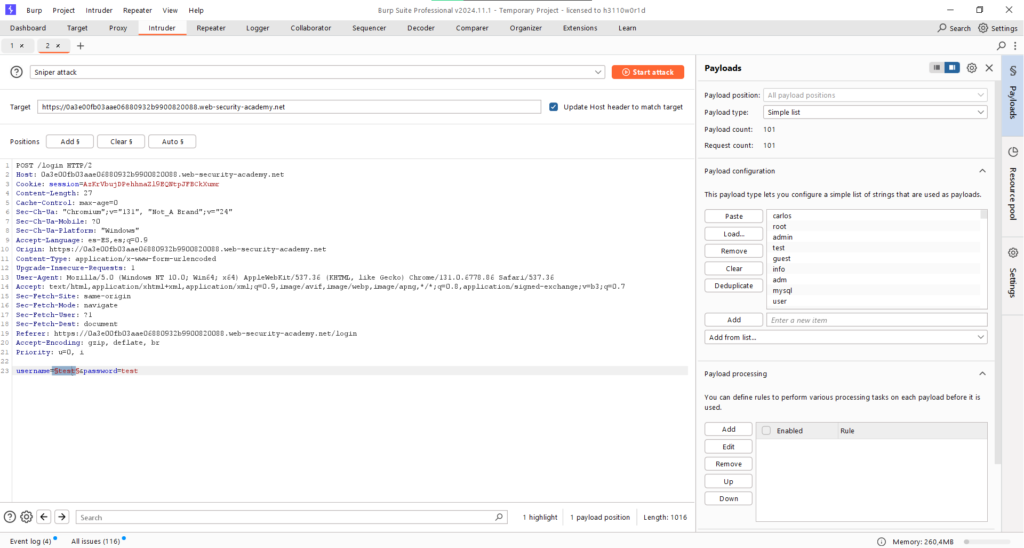The width and height of the screenshot is (1024, 548).
Task: Click the magnifier in bottom search field
Action: coord(499,517)
